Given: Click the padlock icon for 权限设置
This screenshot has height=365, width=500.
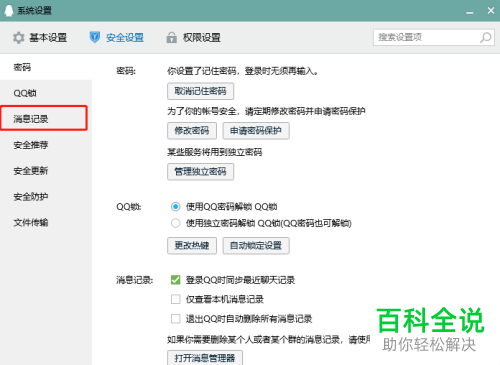Looking at the screenshot, I should click(172, 37).
